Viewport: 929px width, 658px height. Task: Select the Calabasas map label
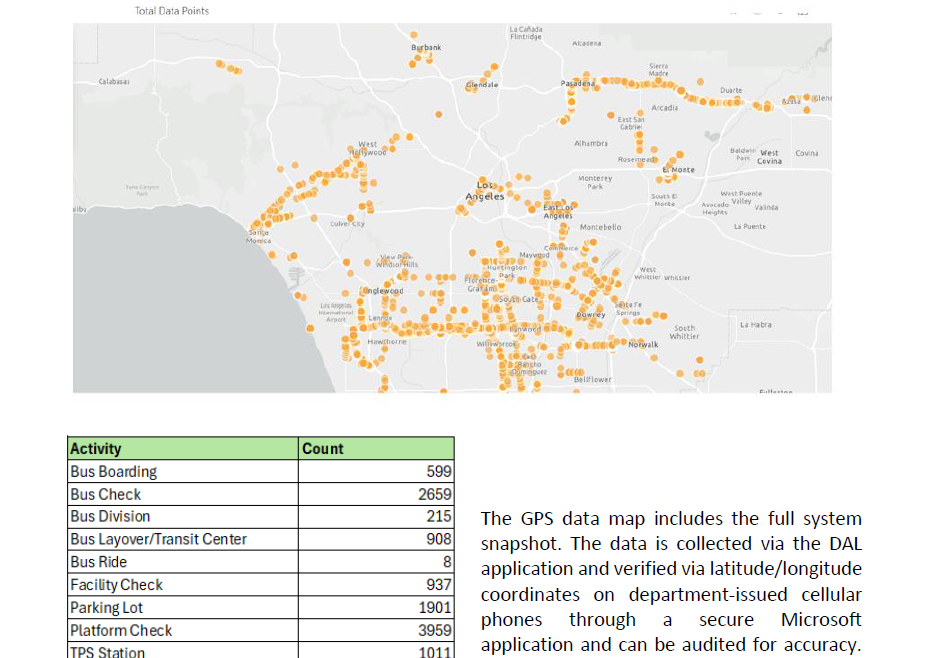pyautogui.click(x=113, y=82)
